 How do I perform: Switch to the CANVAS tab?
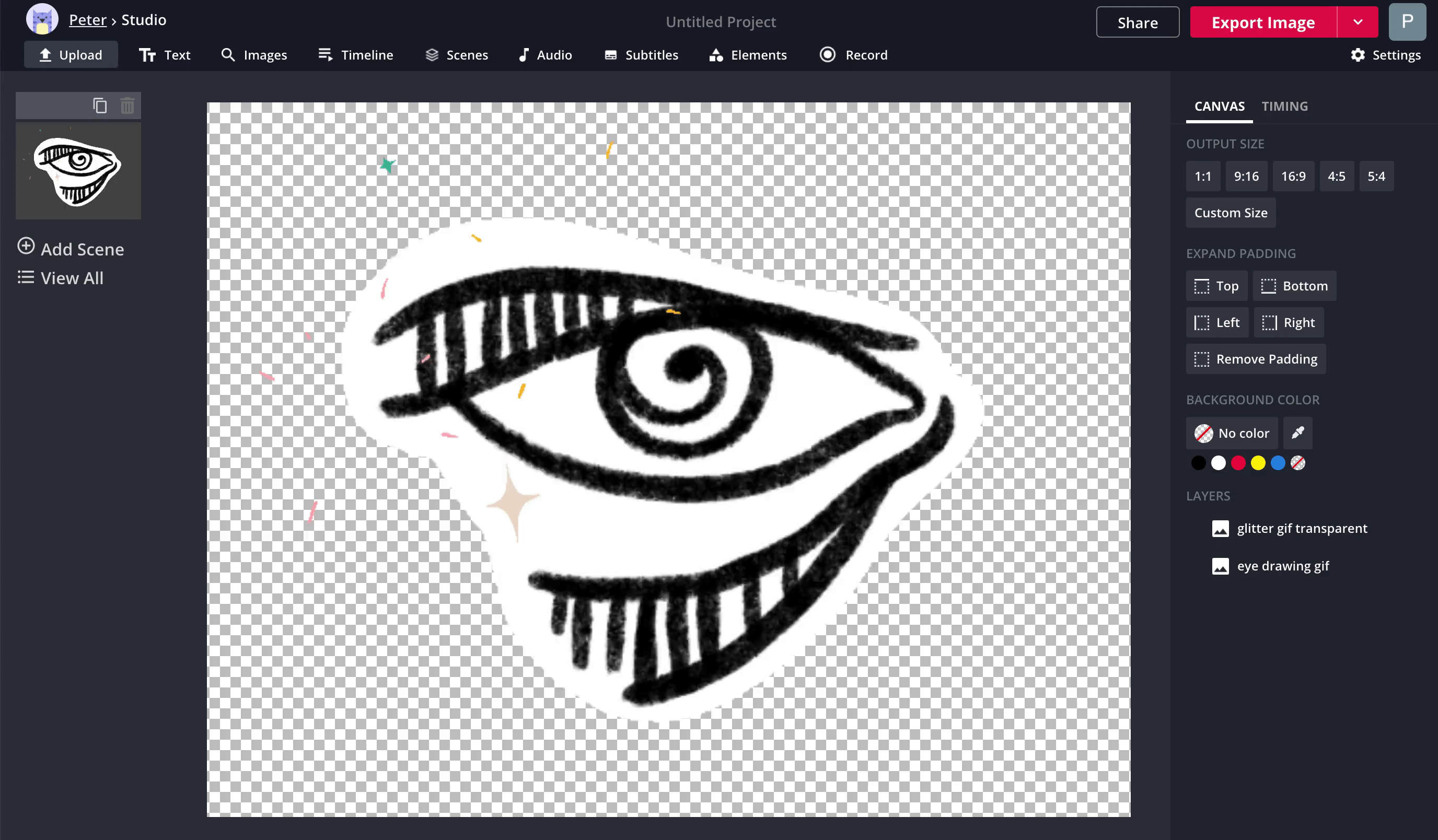pyautogui.click(x=1220, y=106)
